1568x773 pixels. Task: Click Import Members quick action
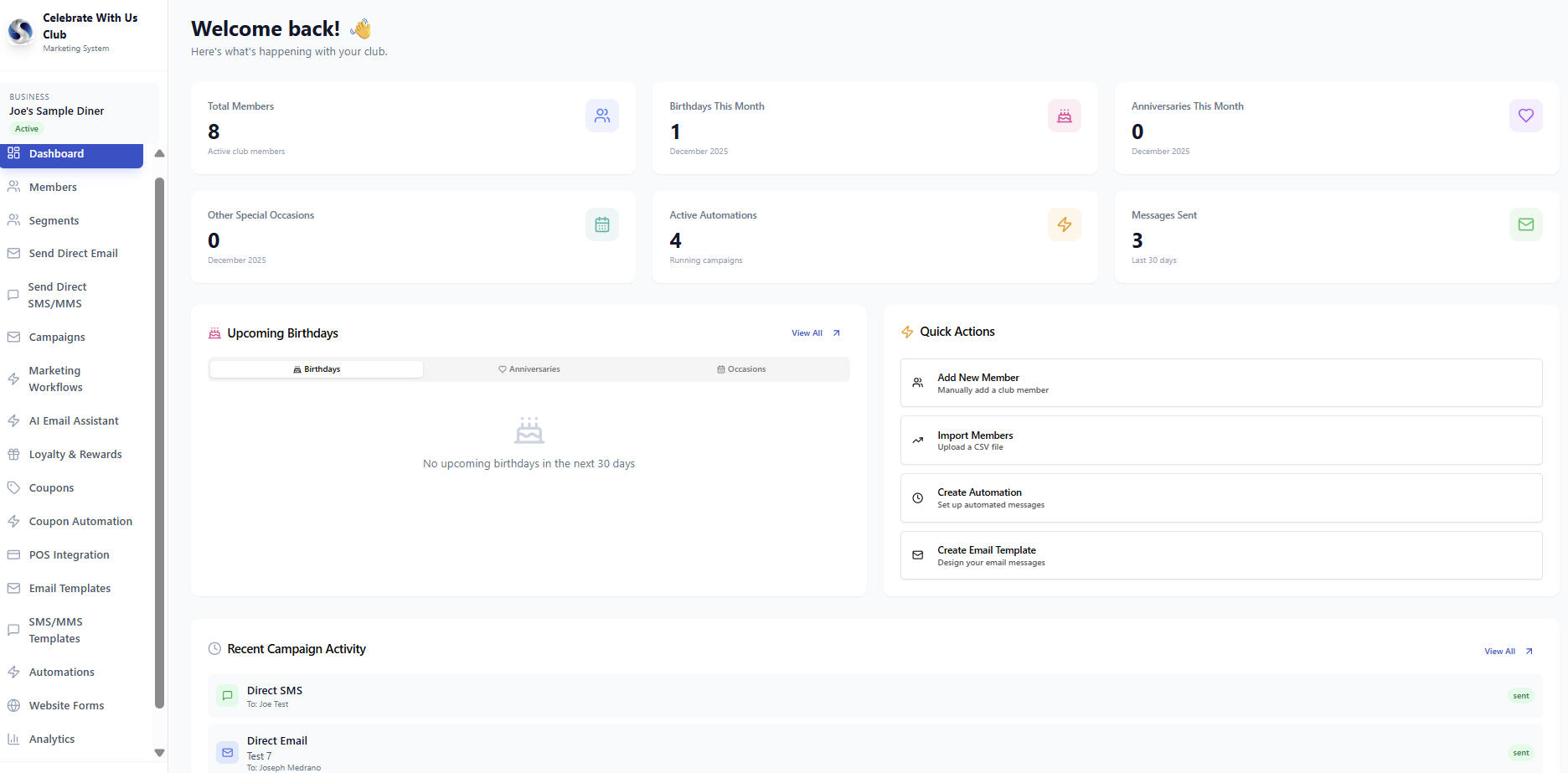coord(1220,441)
